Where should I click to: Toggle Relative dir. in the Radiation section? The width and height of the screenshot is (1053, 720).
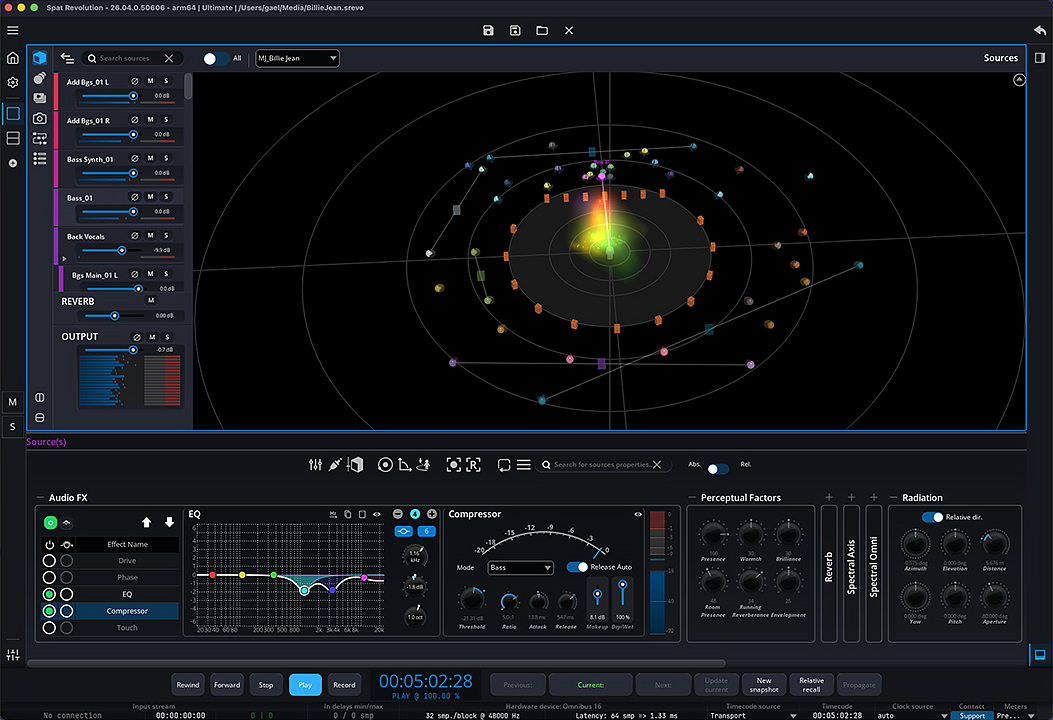[932, 517]
